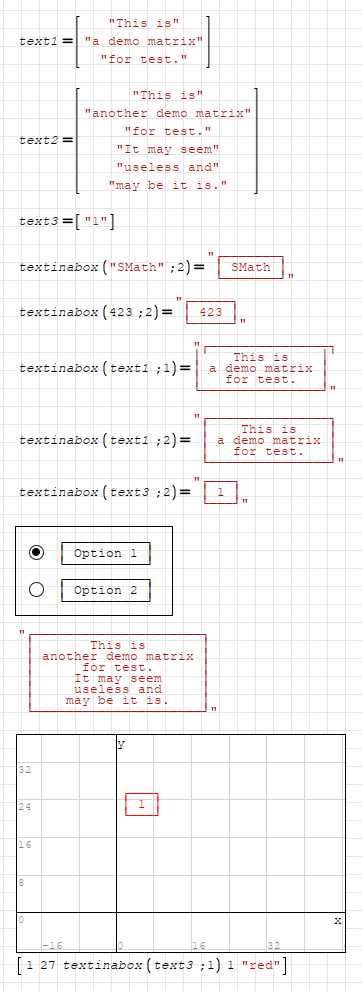Click the text3 definition value "1"
Image resolution: width=363 pixels, height=991 pixels.
(x=94, y=221)
